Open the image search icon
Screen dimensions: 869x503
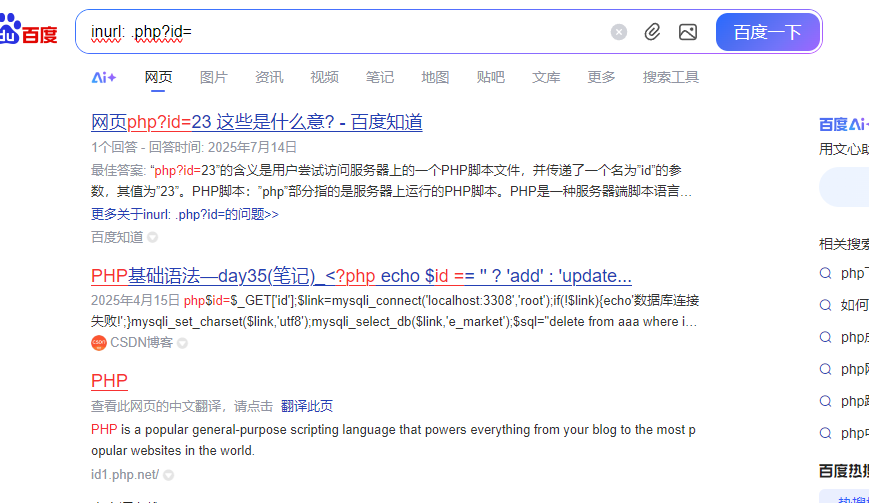point(688,32)
